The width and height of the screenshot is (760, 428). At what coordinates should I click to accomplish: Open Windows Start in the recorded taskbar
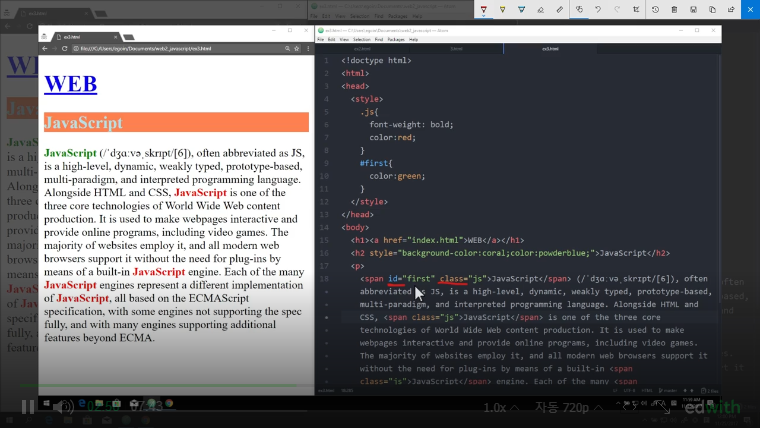click(x=47, y=403)
